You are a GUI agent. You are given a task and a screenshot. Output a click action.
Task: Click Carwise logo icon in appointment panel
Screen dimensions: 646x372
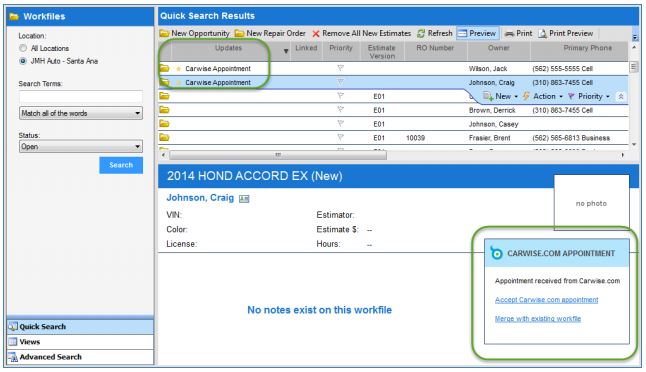click(x=496, y=253)
